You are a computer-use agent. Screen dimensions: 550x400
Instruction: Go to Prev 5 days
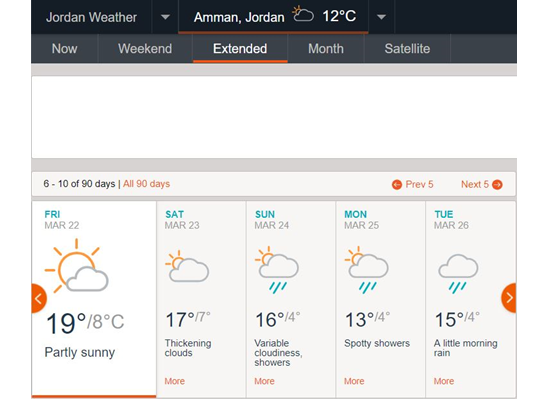[x=412, y=184]
